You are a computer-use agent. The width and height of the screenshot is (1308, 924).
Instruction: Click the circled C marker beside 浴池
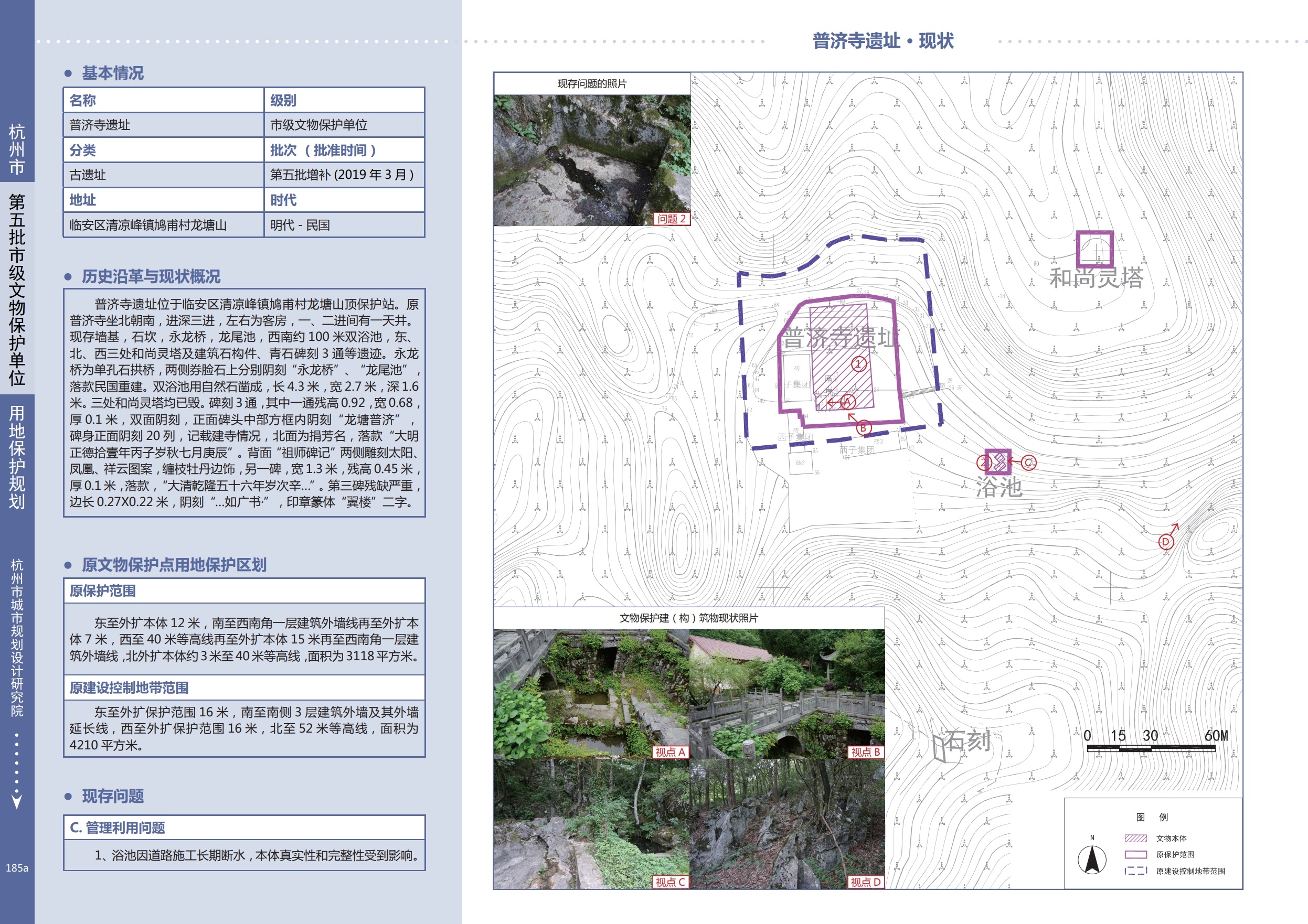click(x=1028, y=463)
